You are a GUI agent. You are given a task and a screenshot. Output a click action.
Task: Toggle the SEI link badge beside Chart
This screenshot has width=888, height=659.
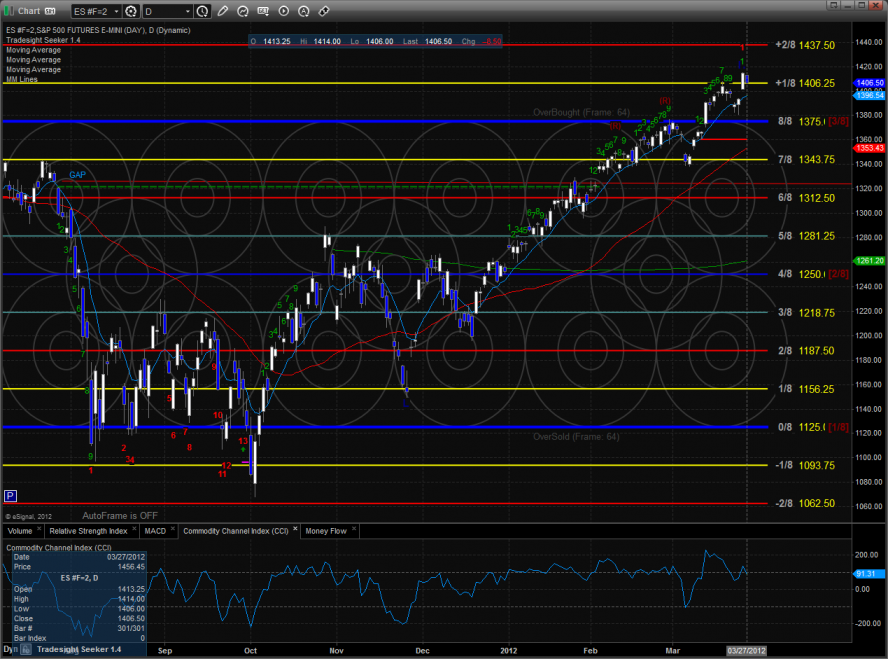pos(49,11)
